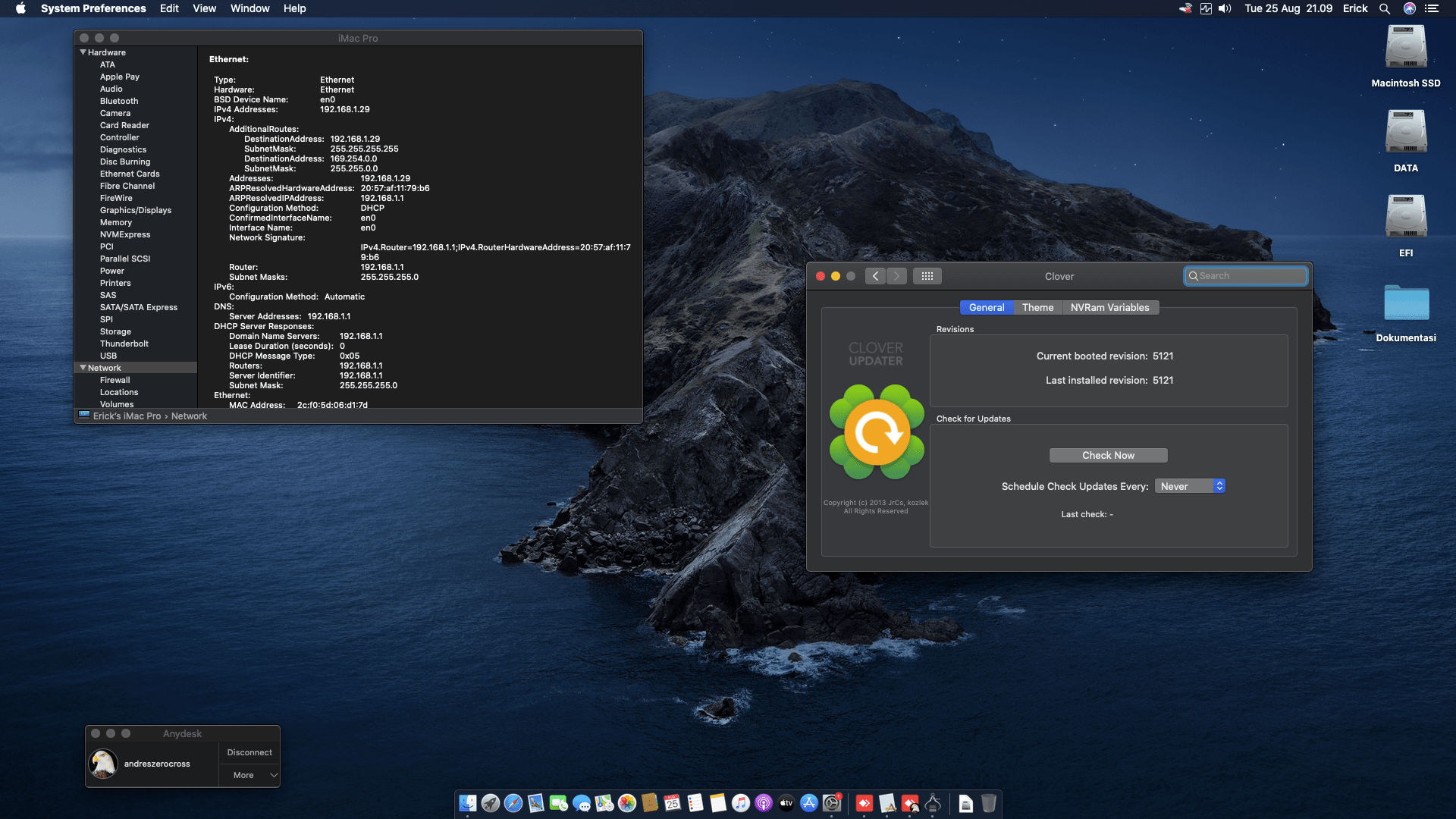The image size is (1456, 819).
Task: Open App Store from the Dock
Action: tap(809, 803)
